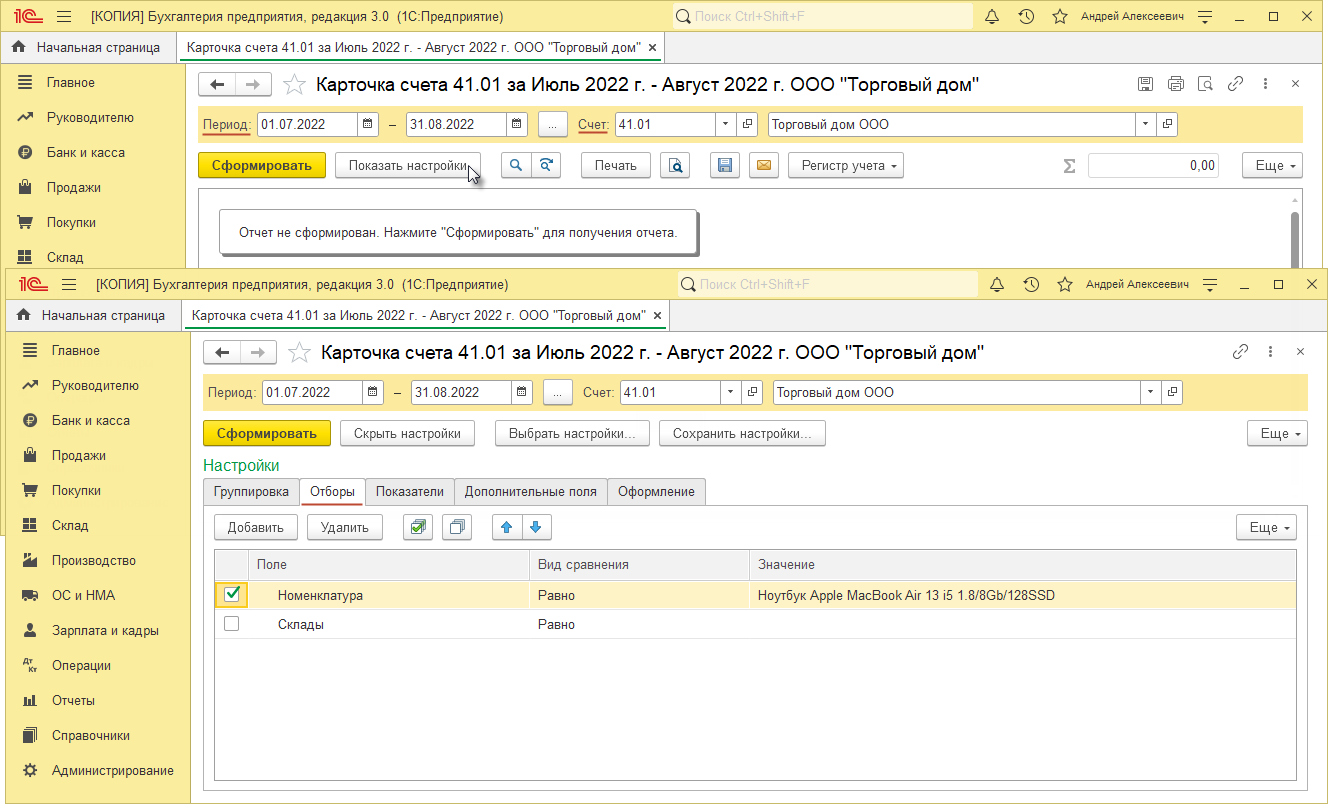1329x806 pixels.
Task: Click the email report envelope icon
Action: point(764,166)
